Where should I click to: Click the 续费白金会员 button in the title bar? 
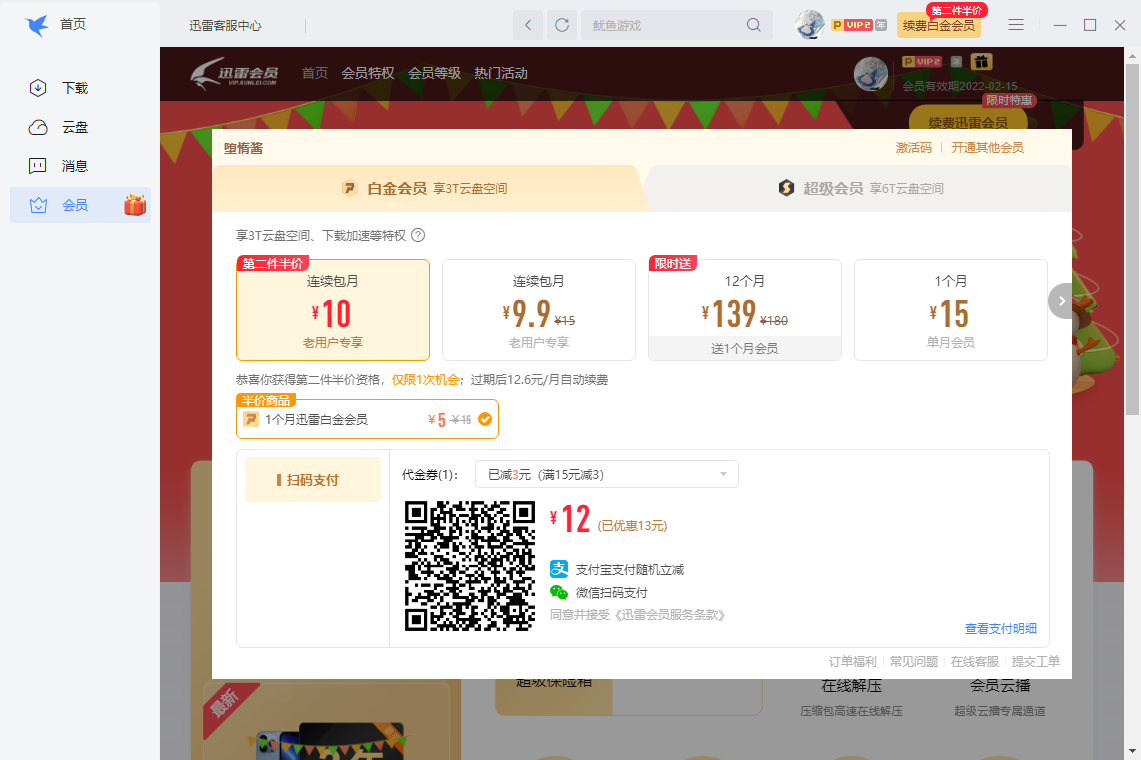click(x=939, y=25)
